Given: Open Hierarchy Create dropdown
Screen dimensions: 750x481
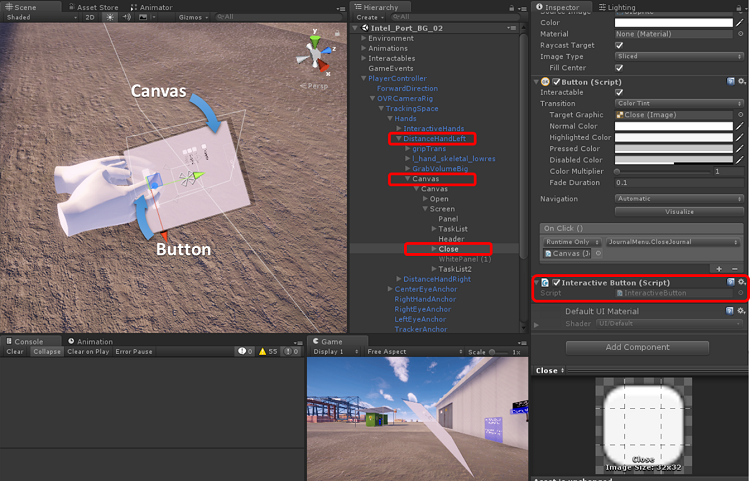Looking at the screenshot, I should pyautogui.click(x=370, y=17).
